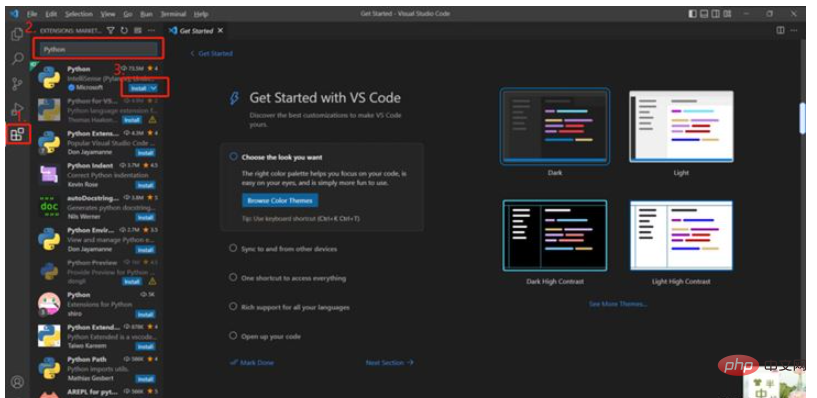Select the Choose the look you want step
Viewport: 817px width, 398px height.
click(283, 157)
